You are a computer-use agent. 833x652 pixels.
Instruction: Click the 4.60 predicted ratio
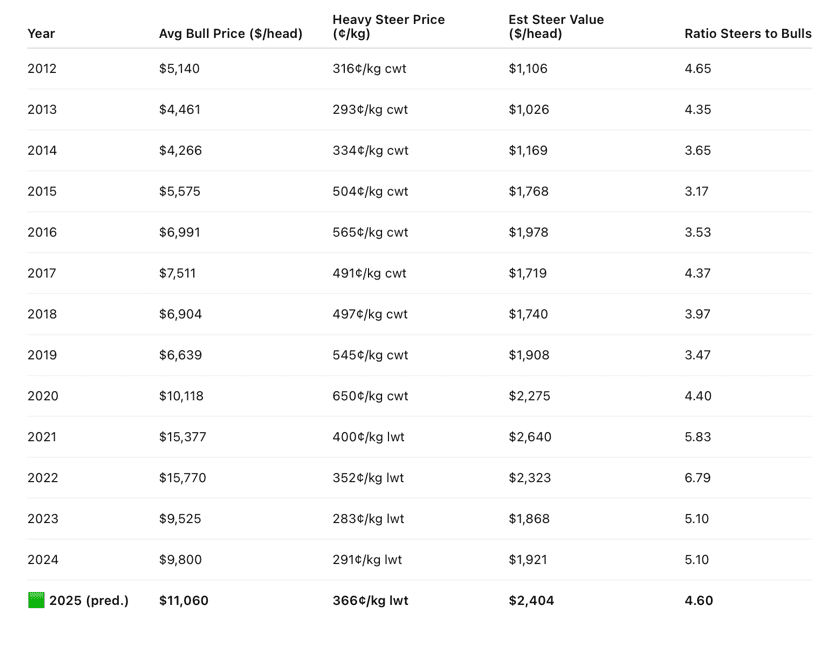click(x=699, y=600)
